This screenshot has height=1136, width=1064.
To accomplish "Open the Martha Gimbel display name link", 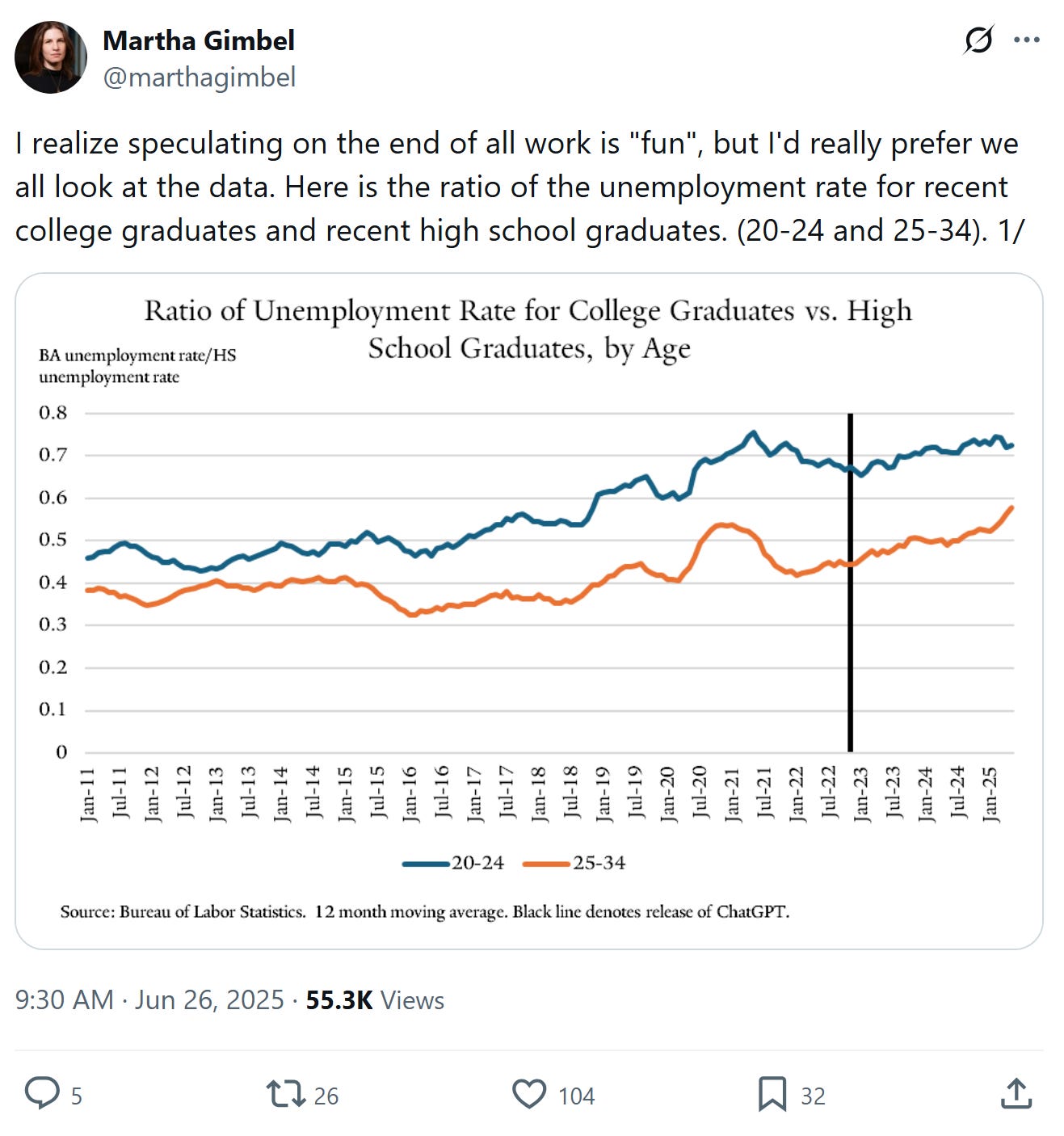I will coord(199,40).
